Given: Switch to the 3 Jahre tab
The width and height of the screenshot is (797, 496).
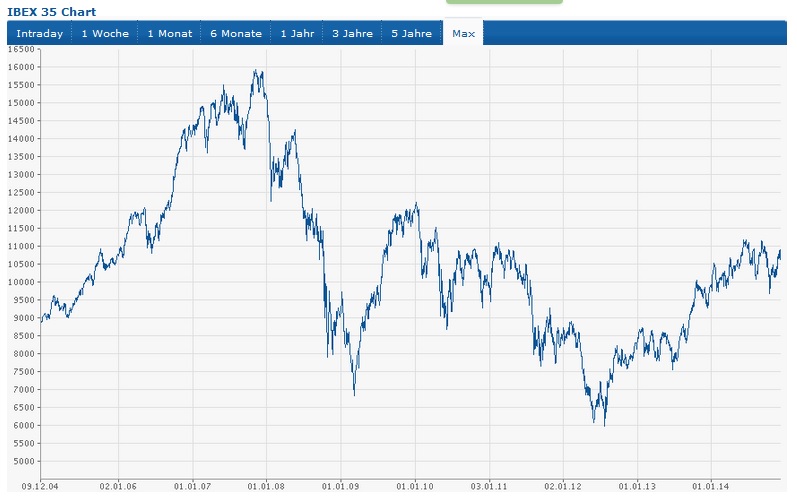Looking at the screenshot, I should [x=352, y=34].
